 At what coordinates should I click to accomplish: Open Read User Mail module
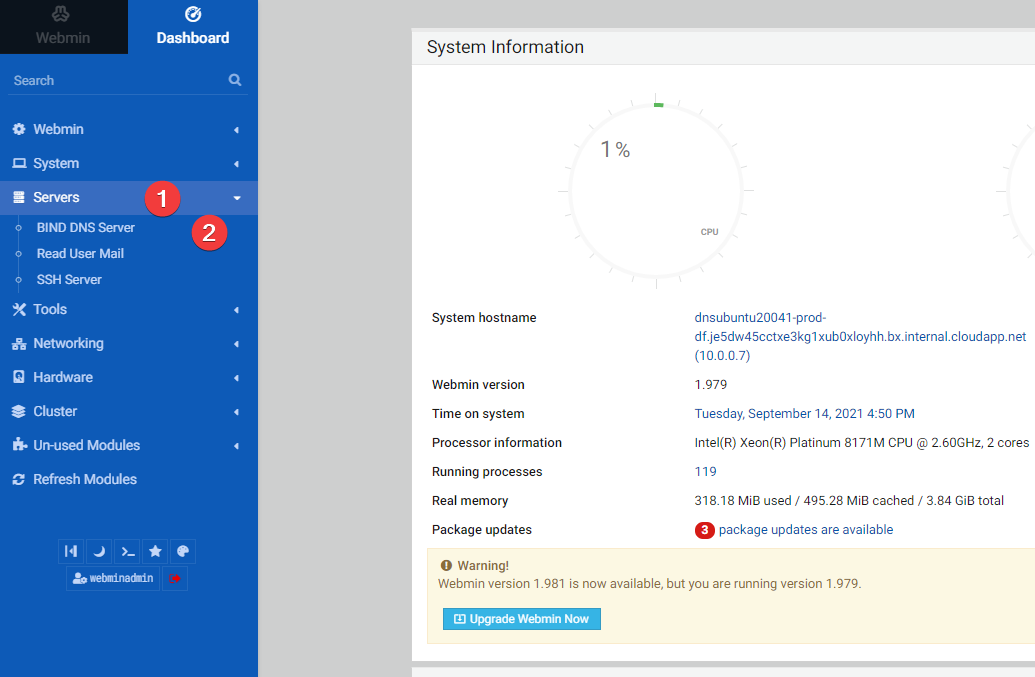pos(81,254)
